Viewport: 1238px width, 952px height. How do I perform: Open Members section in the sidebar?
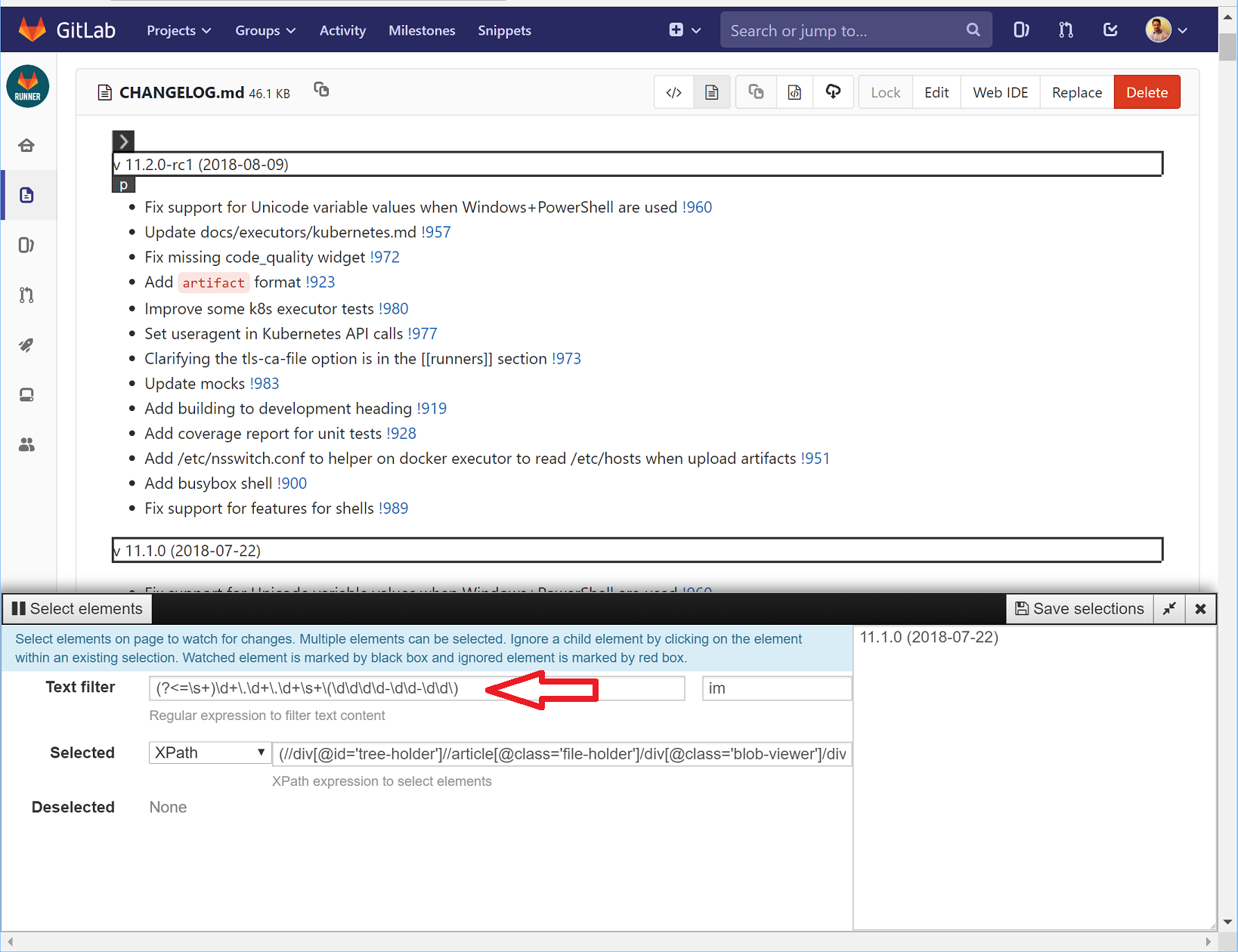pos(27,444)
